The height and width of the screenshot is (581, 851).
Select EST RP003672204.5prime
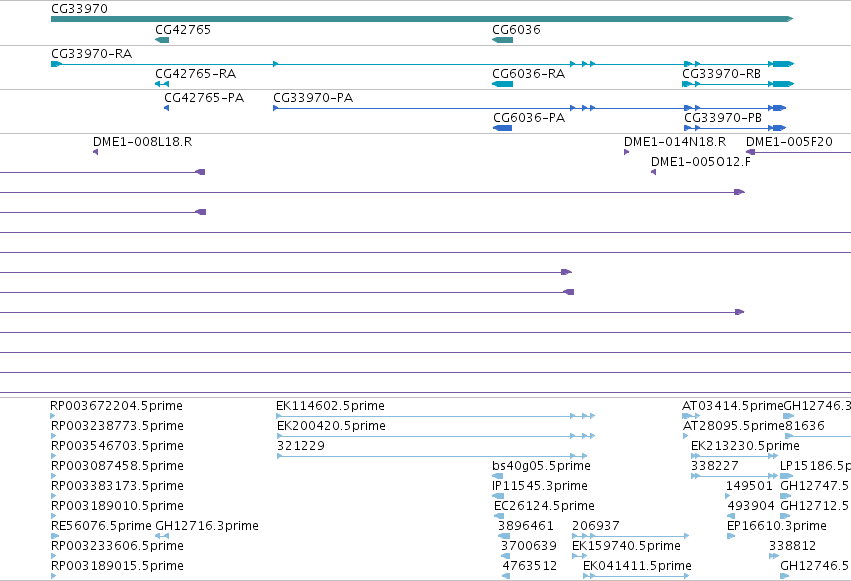click(x=53, y=416)
